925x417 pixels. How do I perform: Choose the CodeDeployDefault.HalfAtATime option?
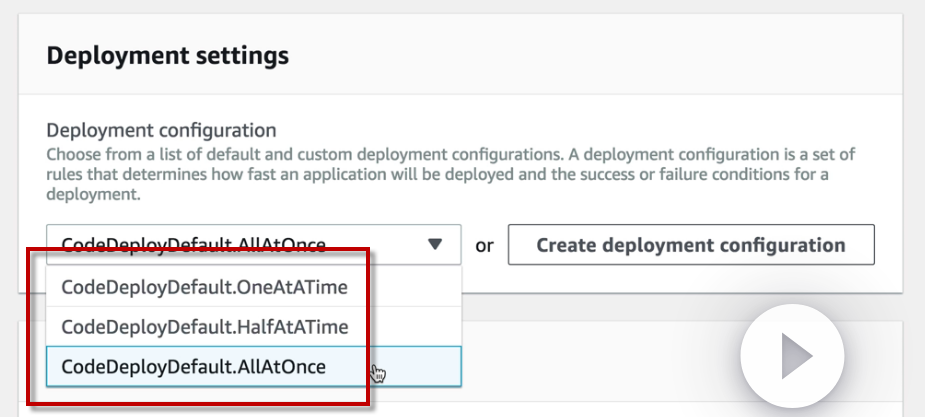204,327
